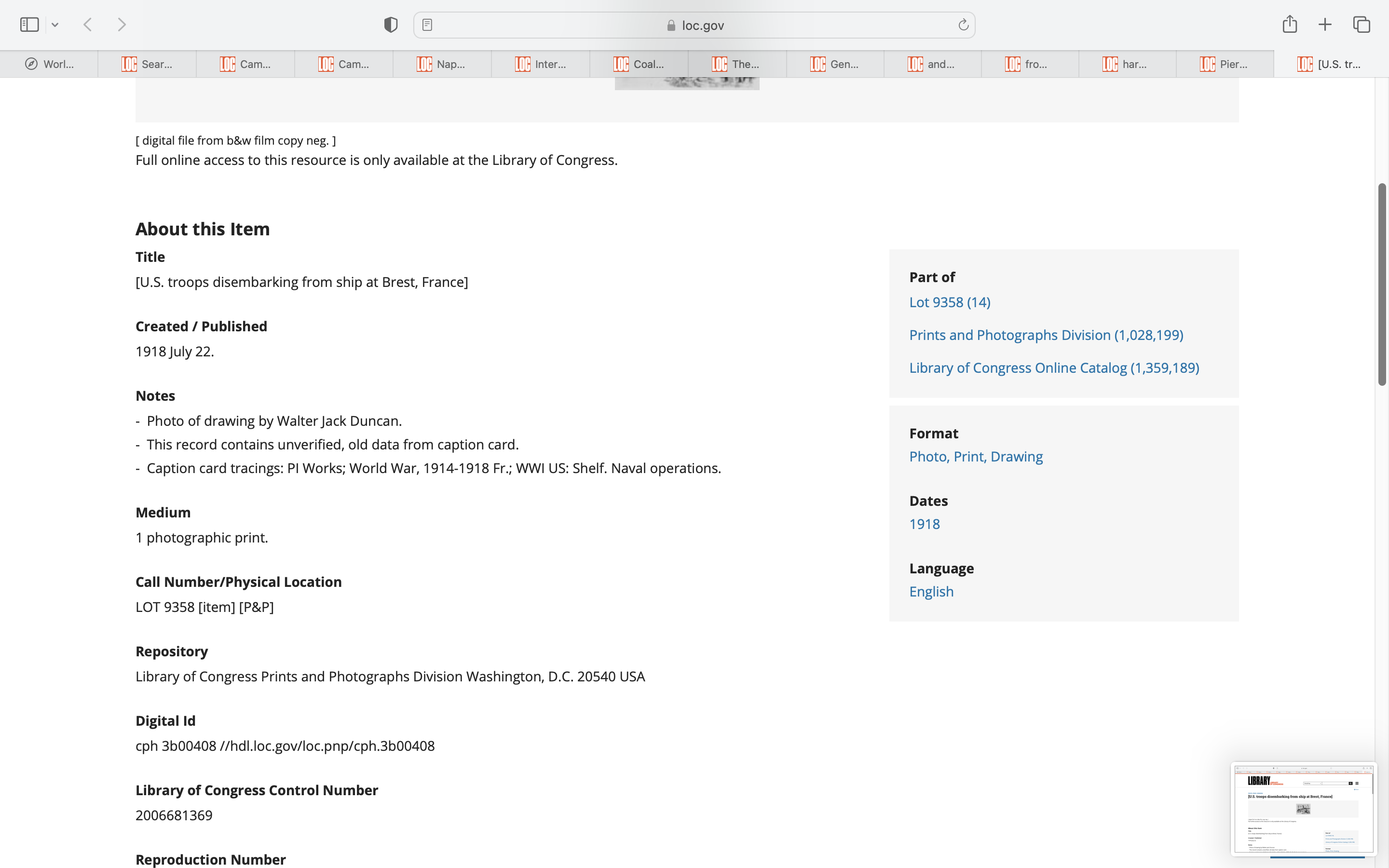This screenshot has width=1389, height=868.
Task: Switch to the 'Coal...' tab
Action: pyautogui.click(x=639, y=64)
